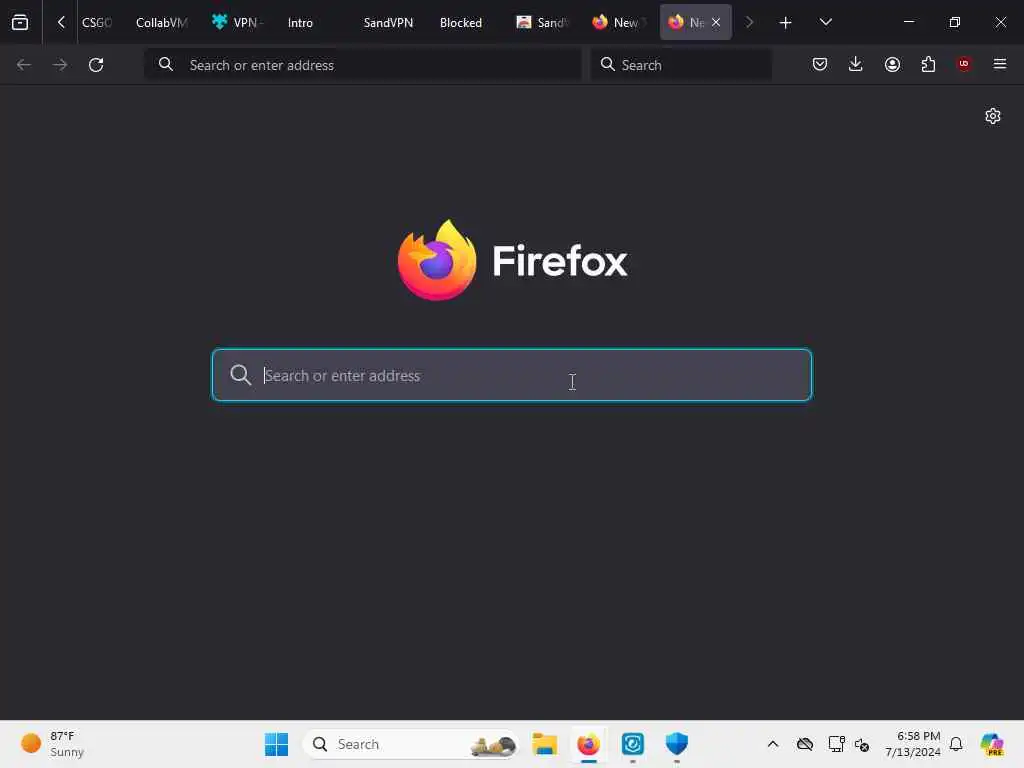Image resolution: width=1024 pixels, height=768 pixels.
Task: Close the active New Tab
Action: [716, 22]
